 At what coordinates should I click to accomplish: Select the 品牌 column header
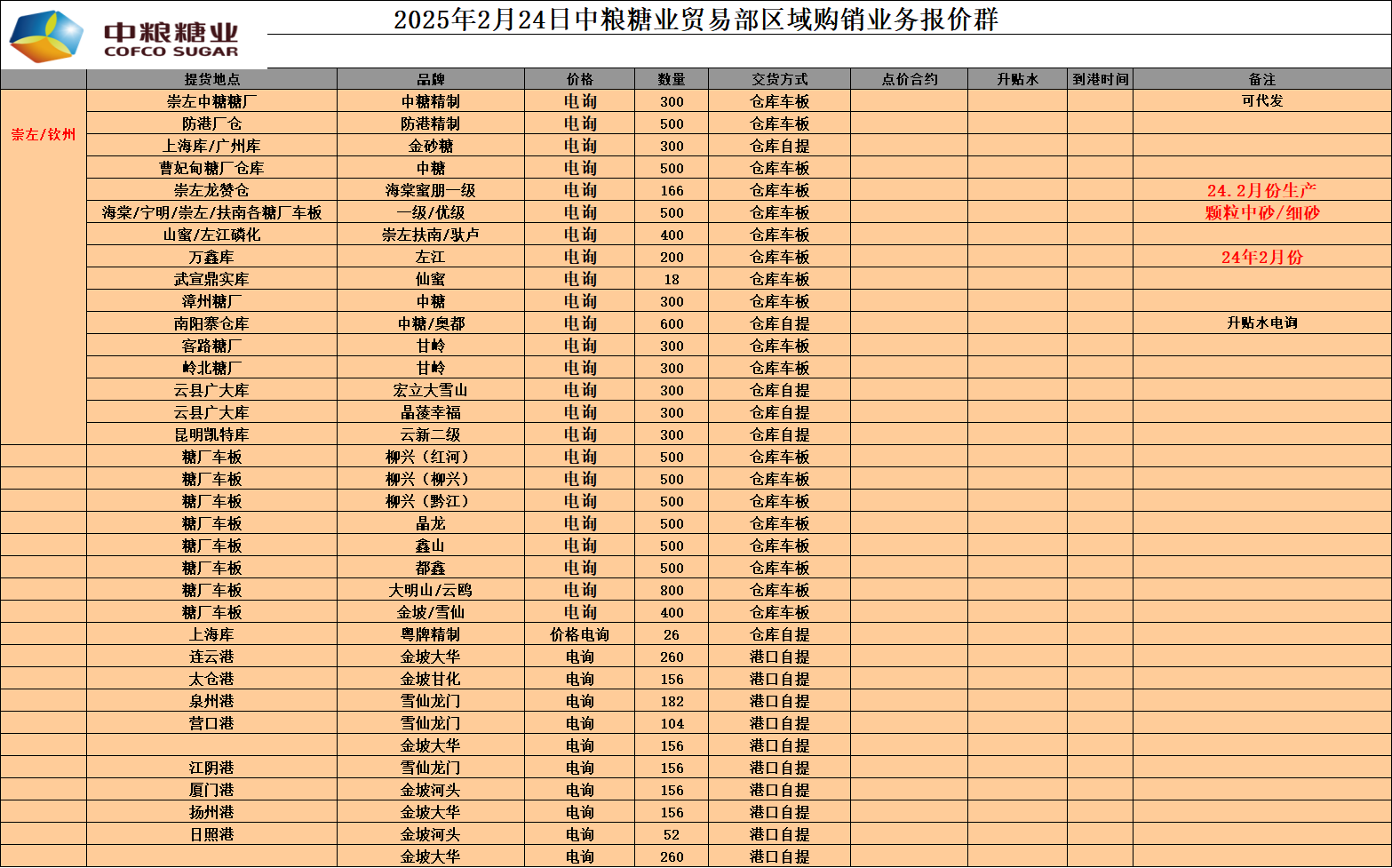pyautogui.click(x=430, y=79)
